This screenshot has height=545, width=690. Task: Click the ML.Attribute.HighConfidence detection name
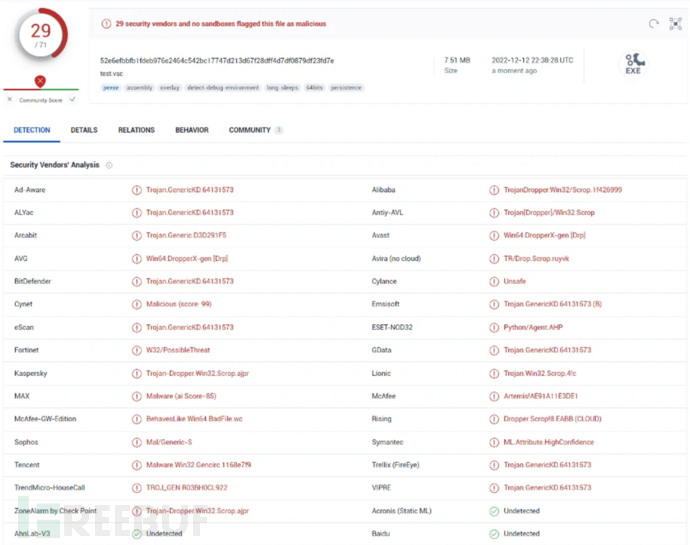tap(549, 442)
